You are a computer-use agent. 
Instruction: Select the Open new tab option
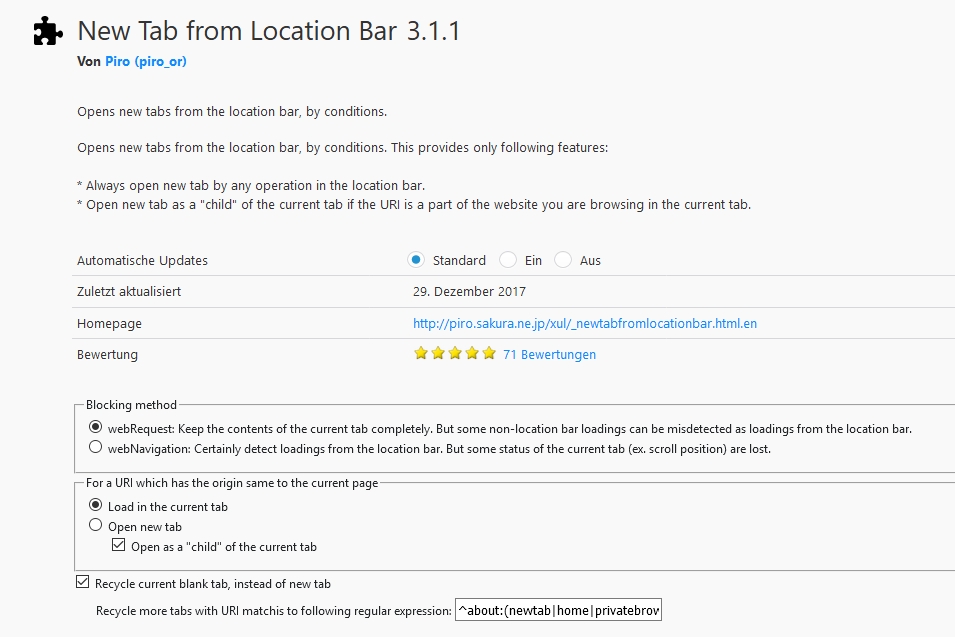96,526
